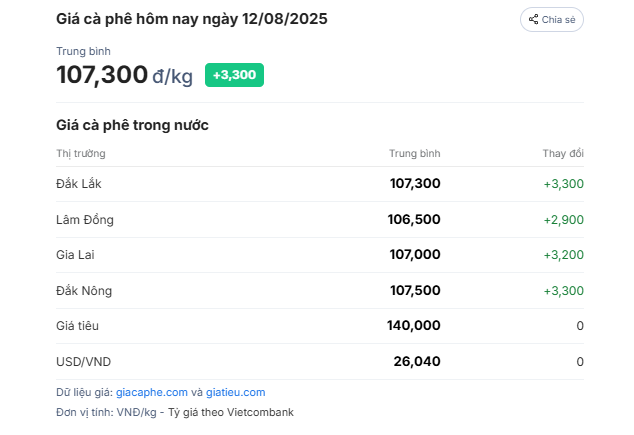Viewport: 634px width, 435px height.
Task: Click the green +3,300 change badge
Action: click(235, 75)
